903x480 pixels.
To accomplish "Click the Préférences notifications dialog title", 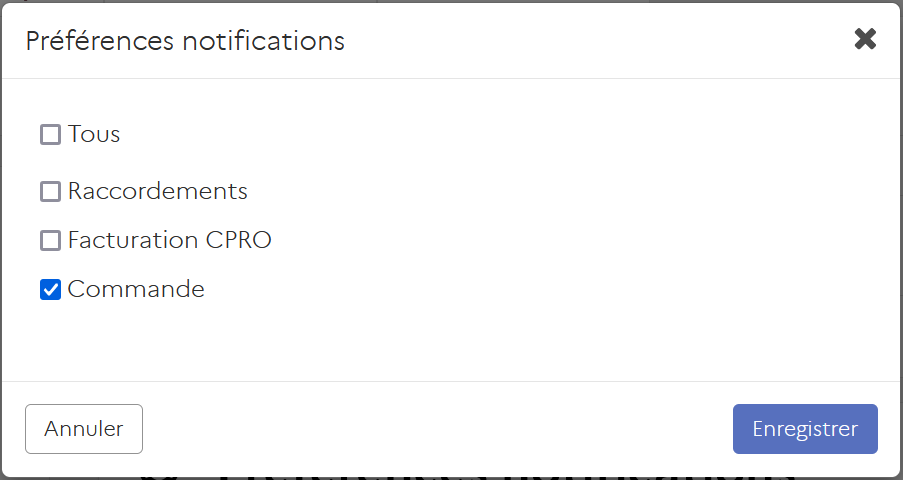I will click(185, 41).
